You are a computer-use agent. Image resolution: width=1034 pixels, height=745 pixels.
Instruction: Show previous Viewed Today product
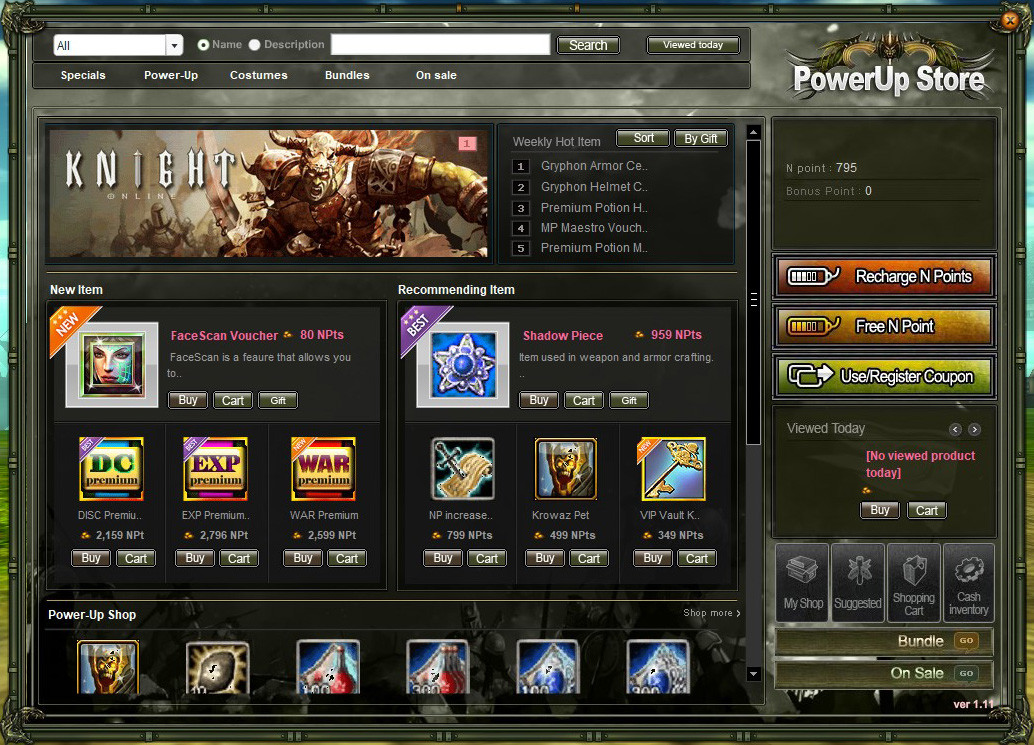point(955,429)
